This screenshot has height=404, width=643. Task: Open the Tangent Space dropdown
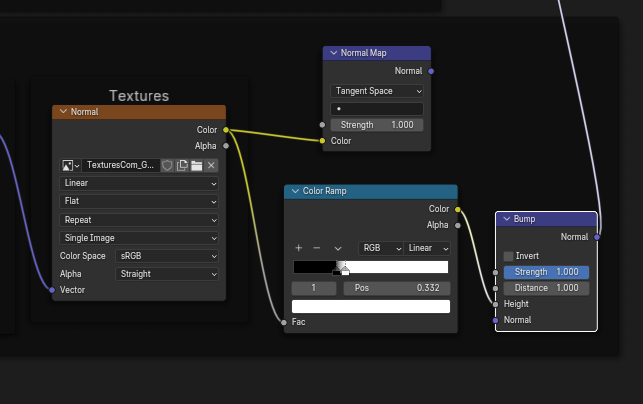click(x=377, y=91)
